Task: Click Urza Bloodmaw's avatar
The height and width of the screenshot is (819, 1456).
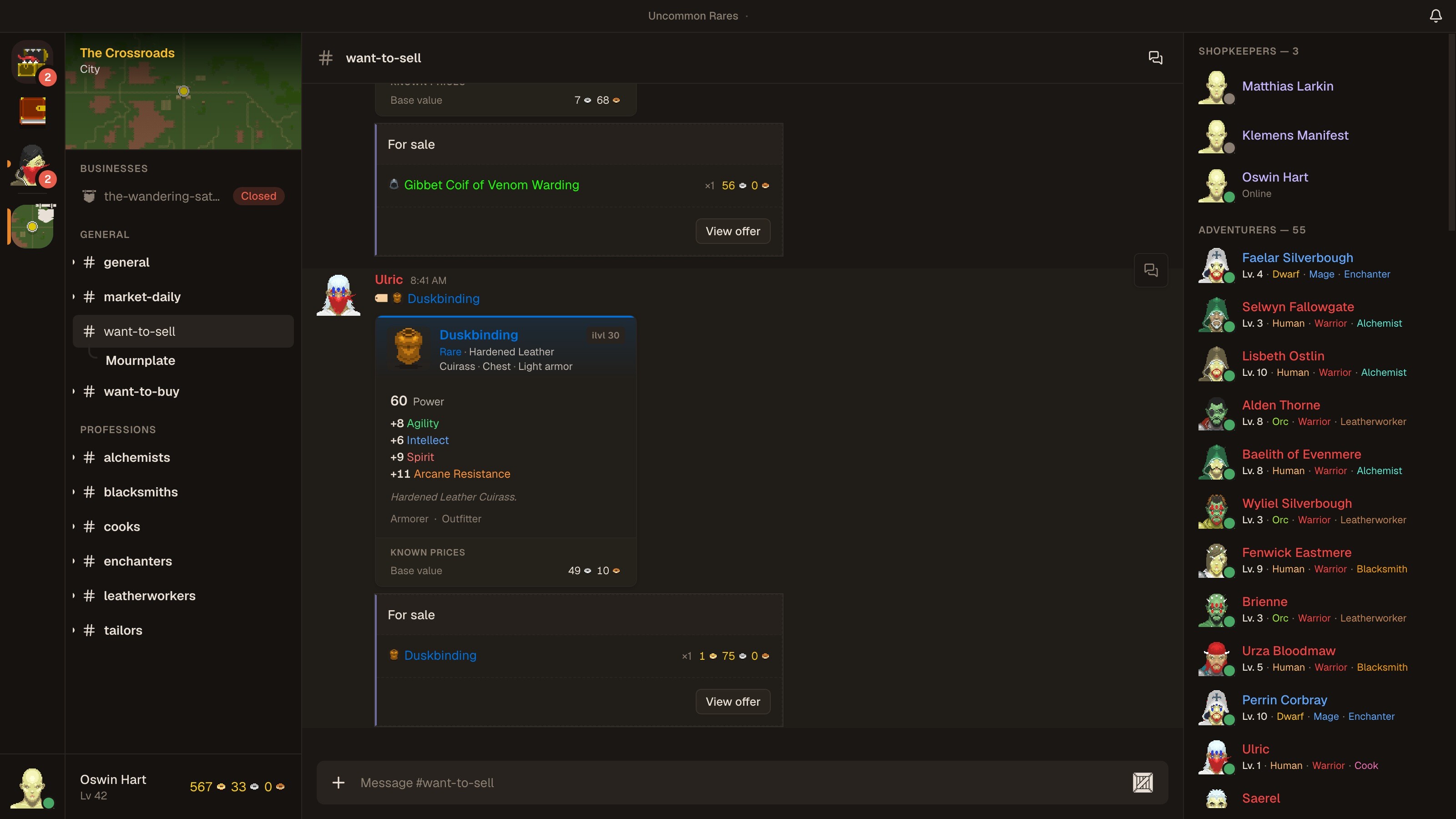Action: 1216,658
